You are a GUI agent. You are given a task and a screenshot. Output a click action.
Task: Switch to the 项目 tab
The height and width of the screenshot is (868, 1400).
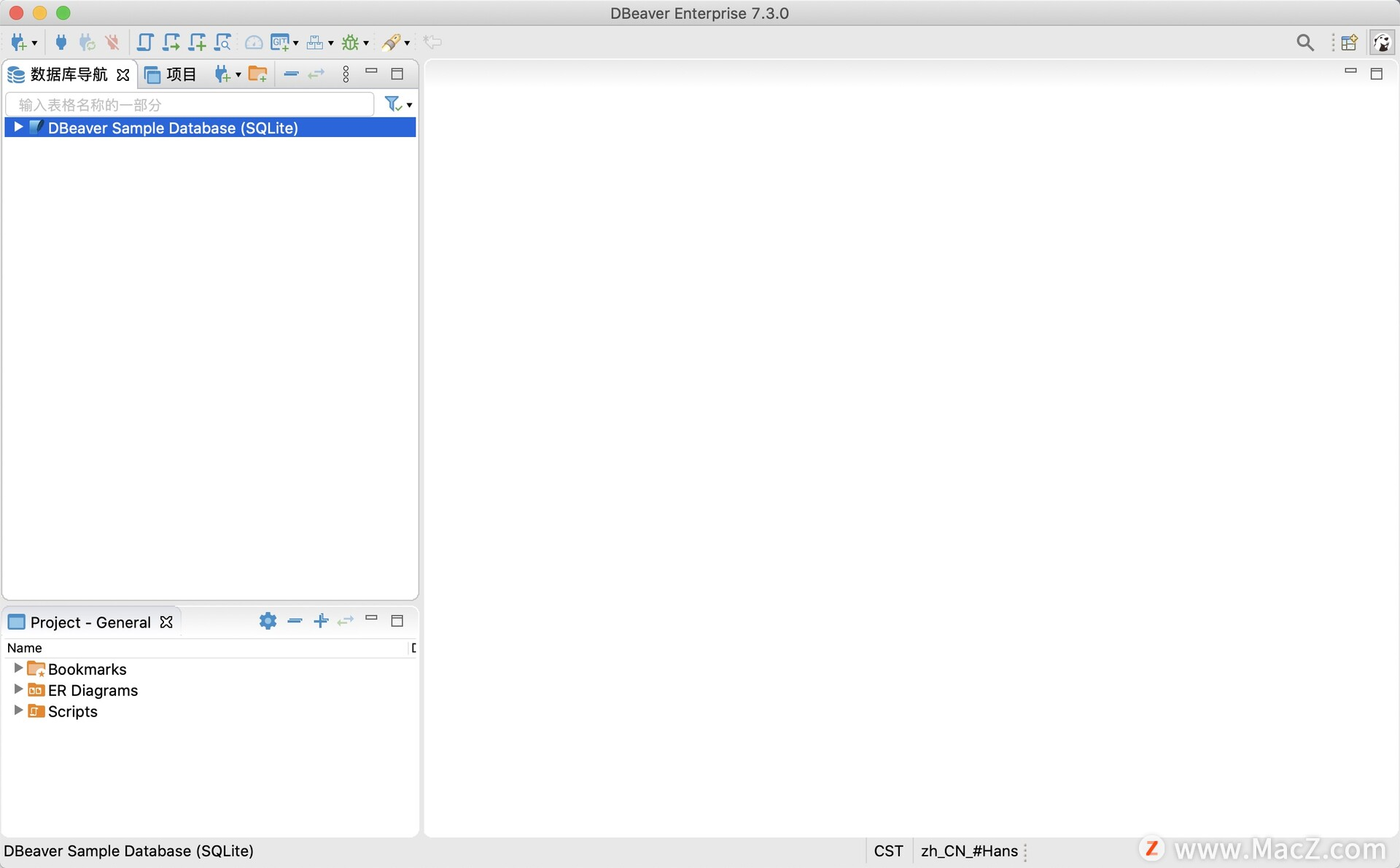click(171, 74)
